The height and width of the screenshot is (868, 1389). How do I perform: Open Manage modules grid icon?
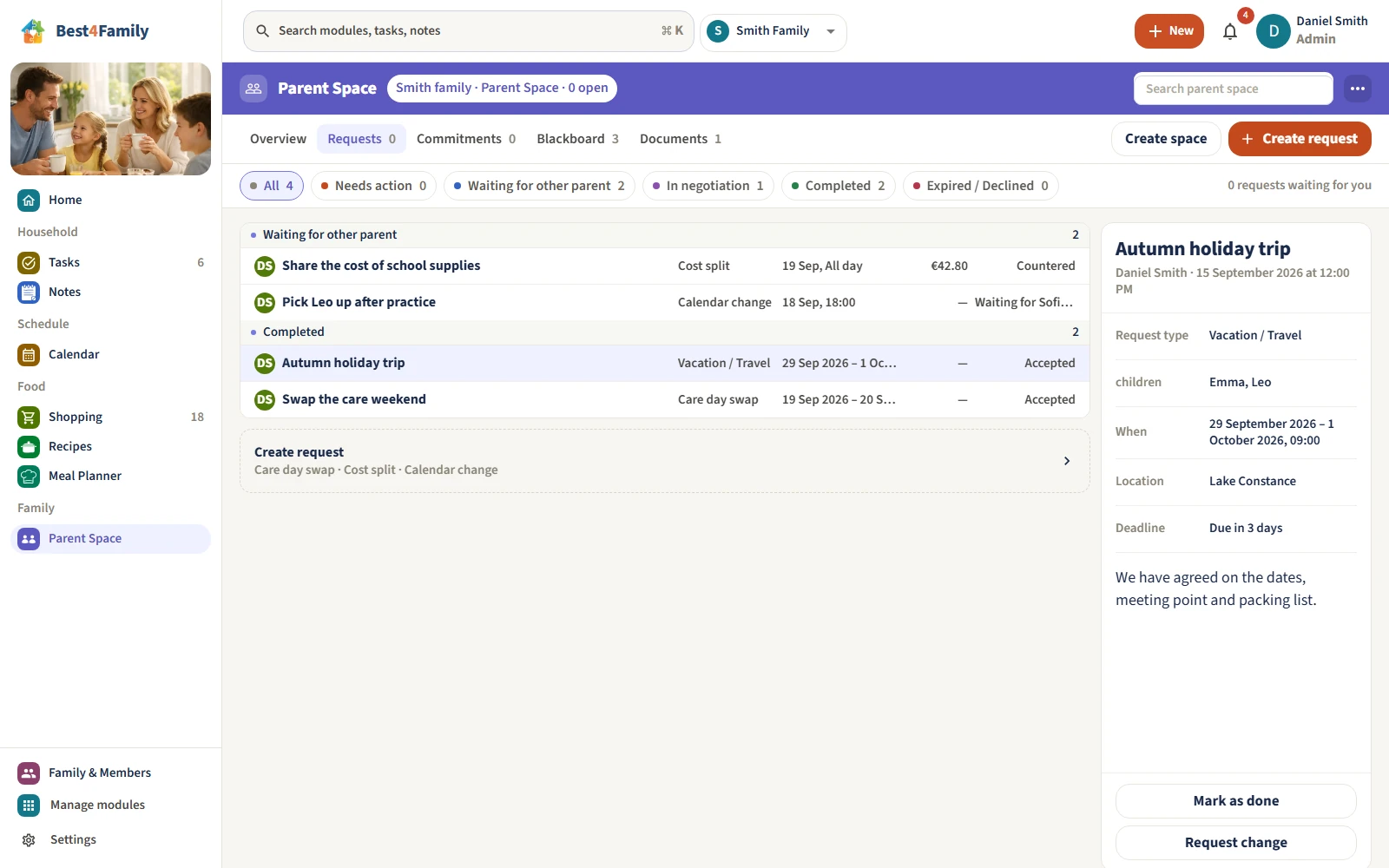29,805
